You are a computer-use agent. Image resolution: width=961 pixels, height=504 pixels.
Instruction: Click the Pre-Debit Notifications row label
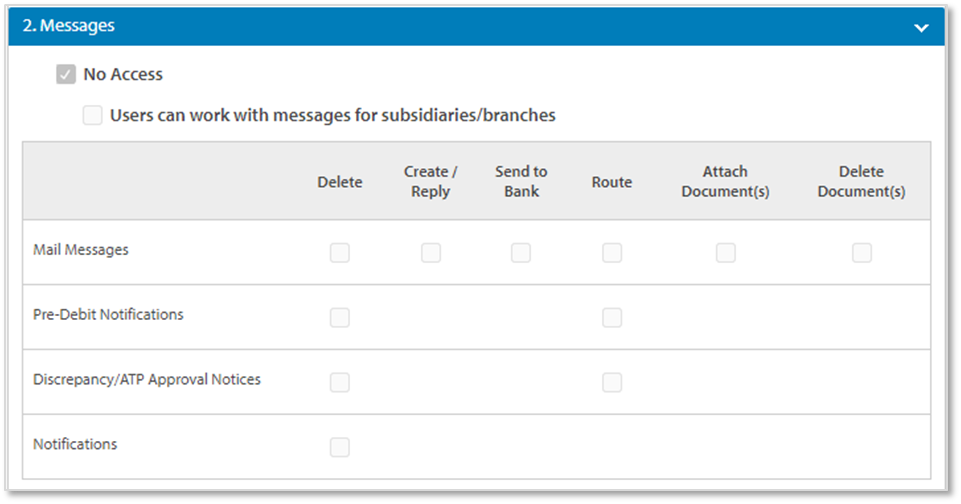click(108, 314)
